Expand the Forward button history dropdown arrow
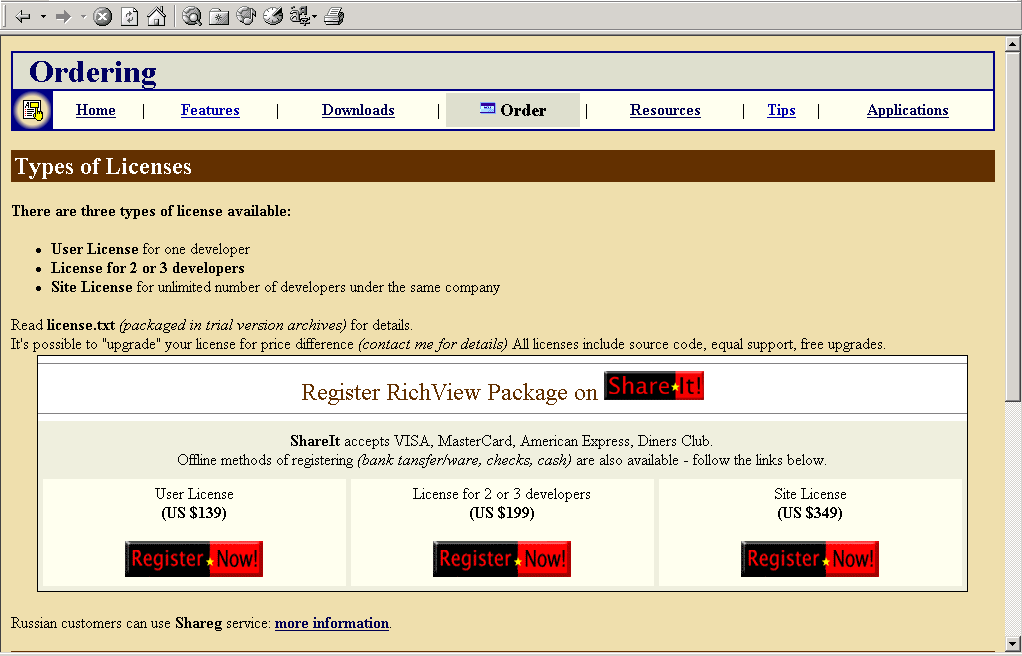Viewport: 1022px width, 656px height. [x=83, y=17]
